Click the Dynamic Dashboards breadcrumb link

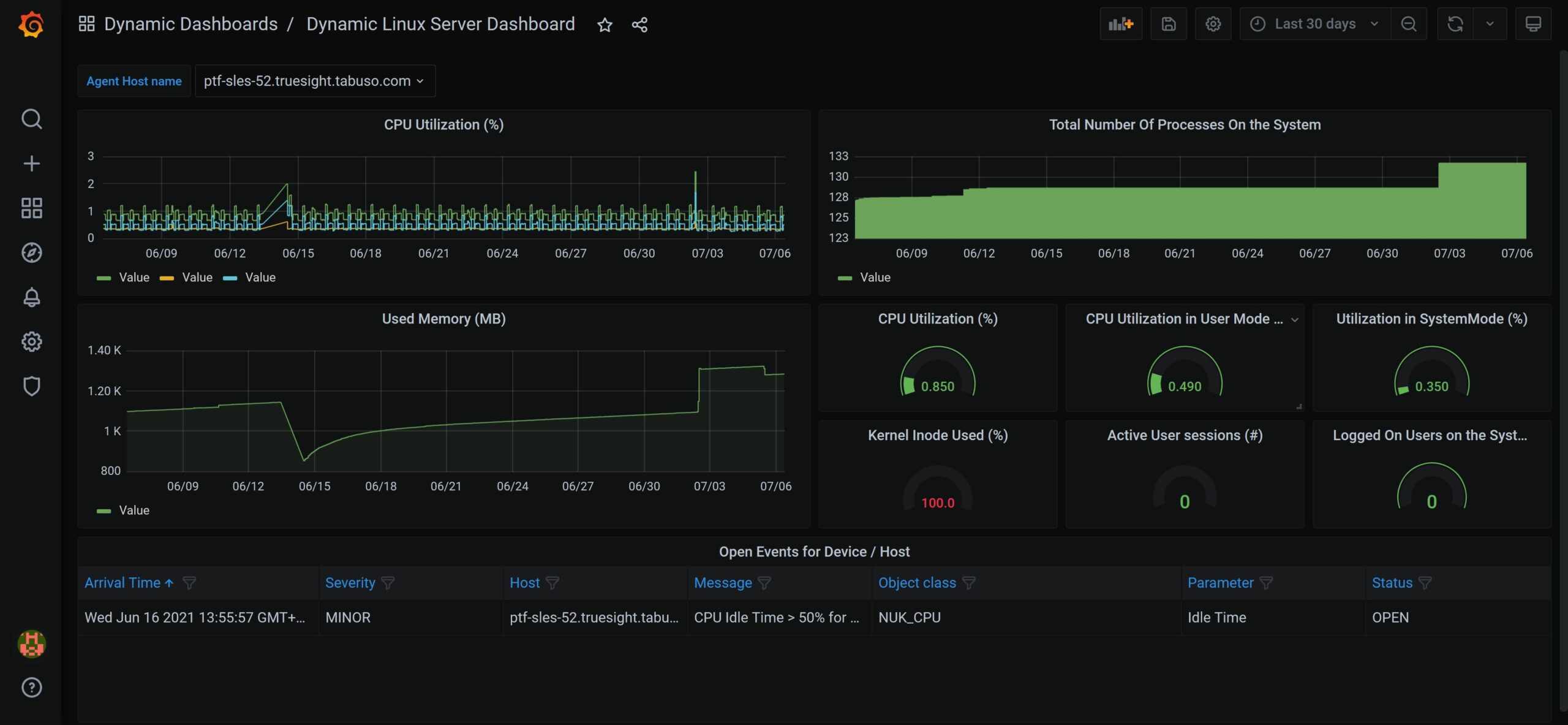click(190, 24)
